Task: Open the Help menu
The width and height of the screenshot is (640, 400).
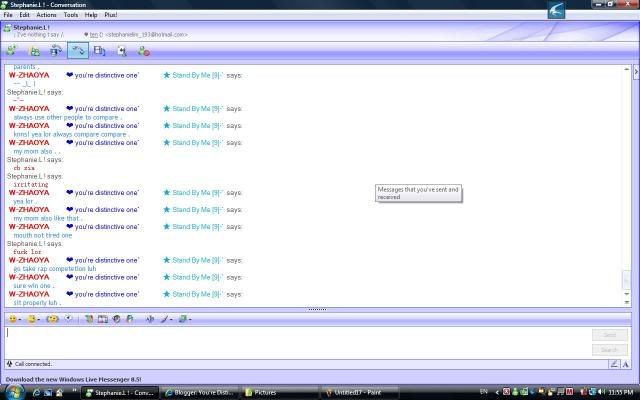Action: click(91, 15)
